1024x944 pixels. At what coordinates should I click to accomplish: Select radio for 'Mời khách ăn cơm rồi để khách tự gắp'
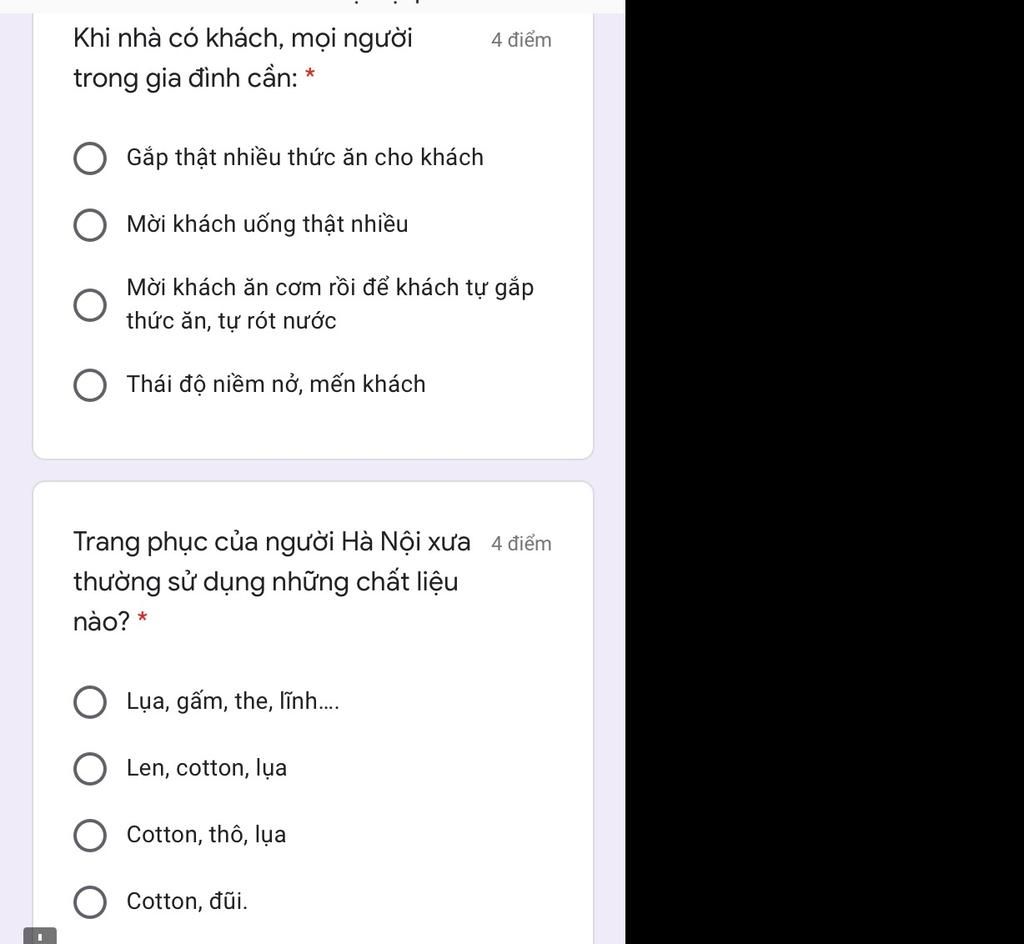point(90,305)
